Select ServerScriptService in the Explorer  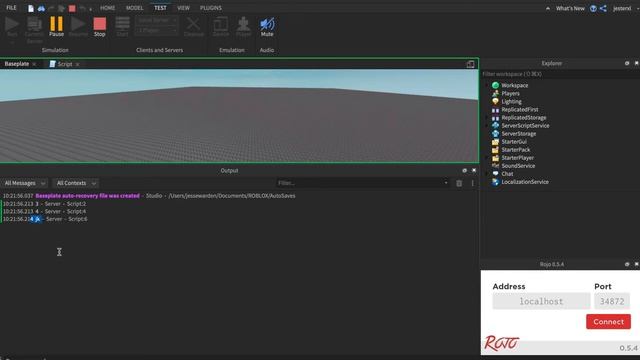(525, 126)
